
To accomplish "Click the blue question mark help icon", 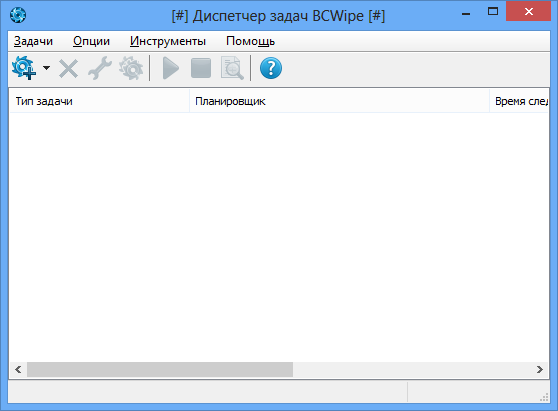I will click(x=271, y=68).
